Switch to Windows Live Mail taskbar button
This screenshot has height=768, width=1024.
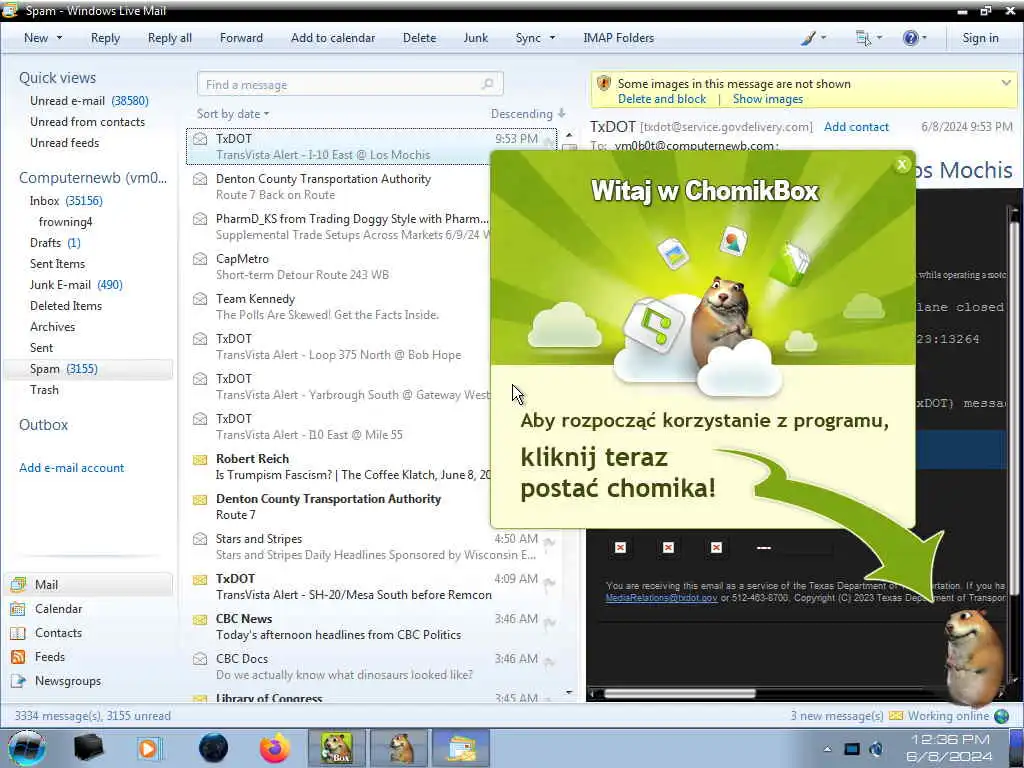461,748
